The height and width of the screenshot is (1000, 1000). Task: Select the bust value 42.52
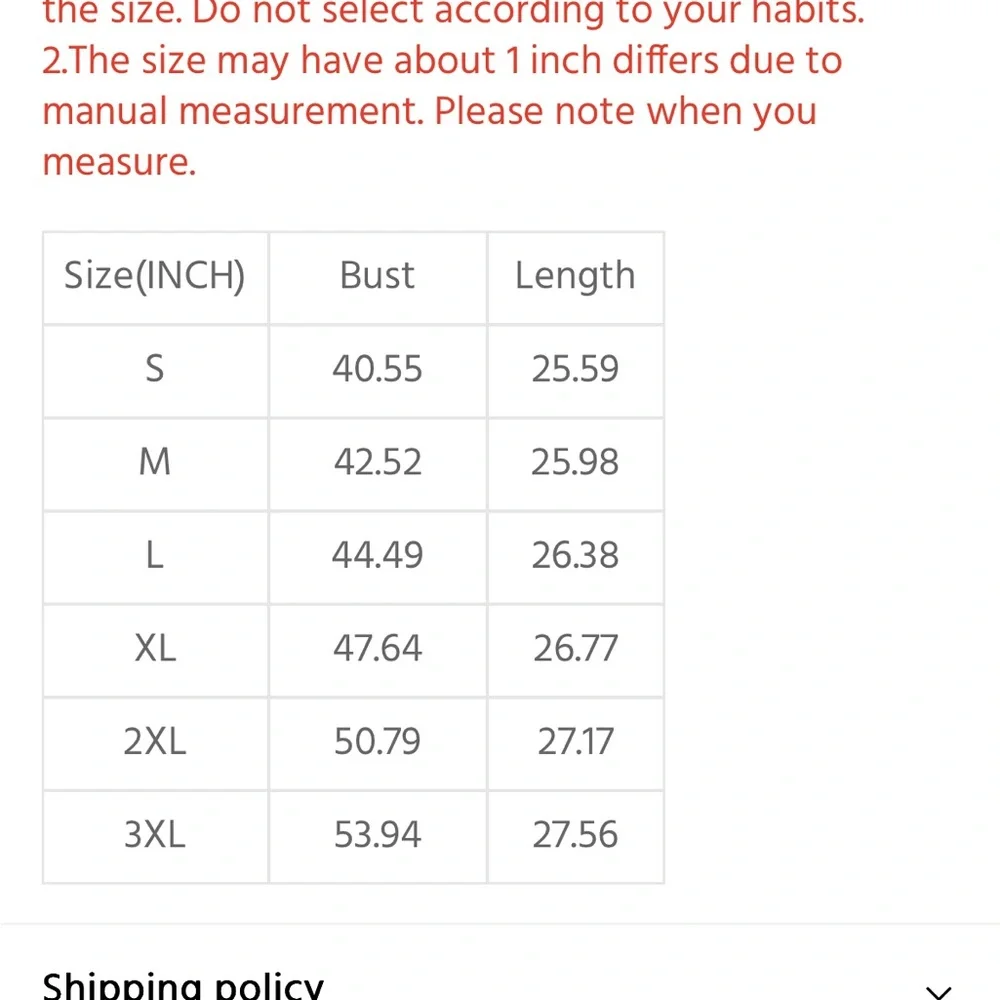point(378,462)
